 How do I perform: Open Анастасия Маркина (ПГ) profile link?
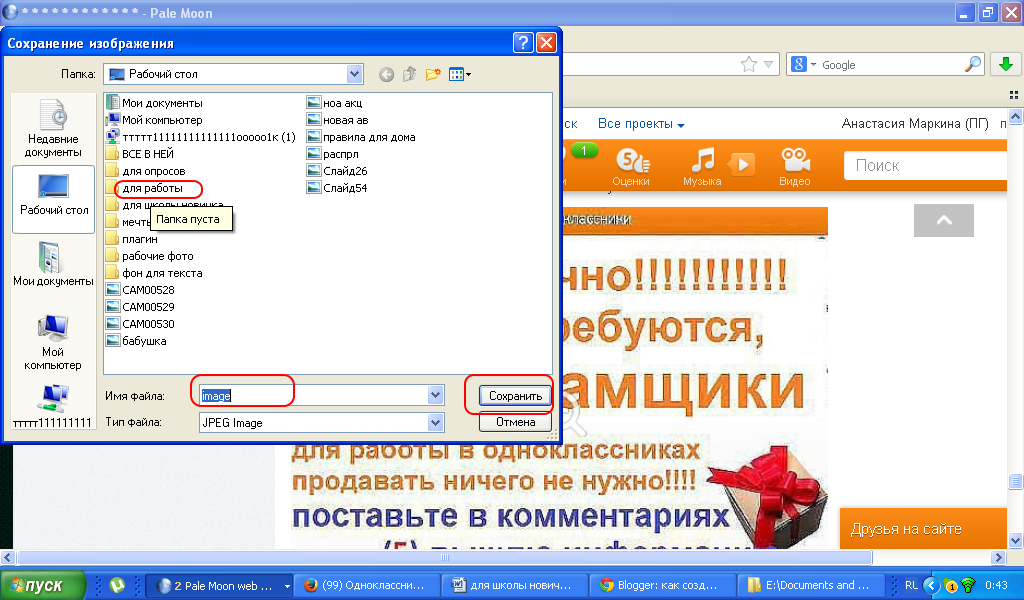(915, 123)
